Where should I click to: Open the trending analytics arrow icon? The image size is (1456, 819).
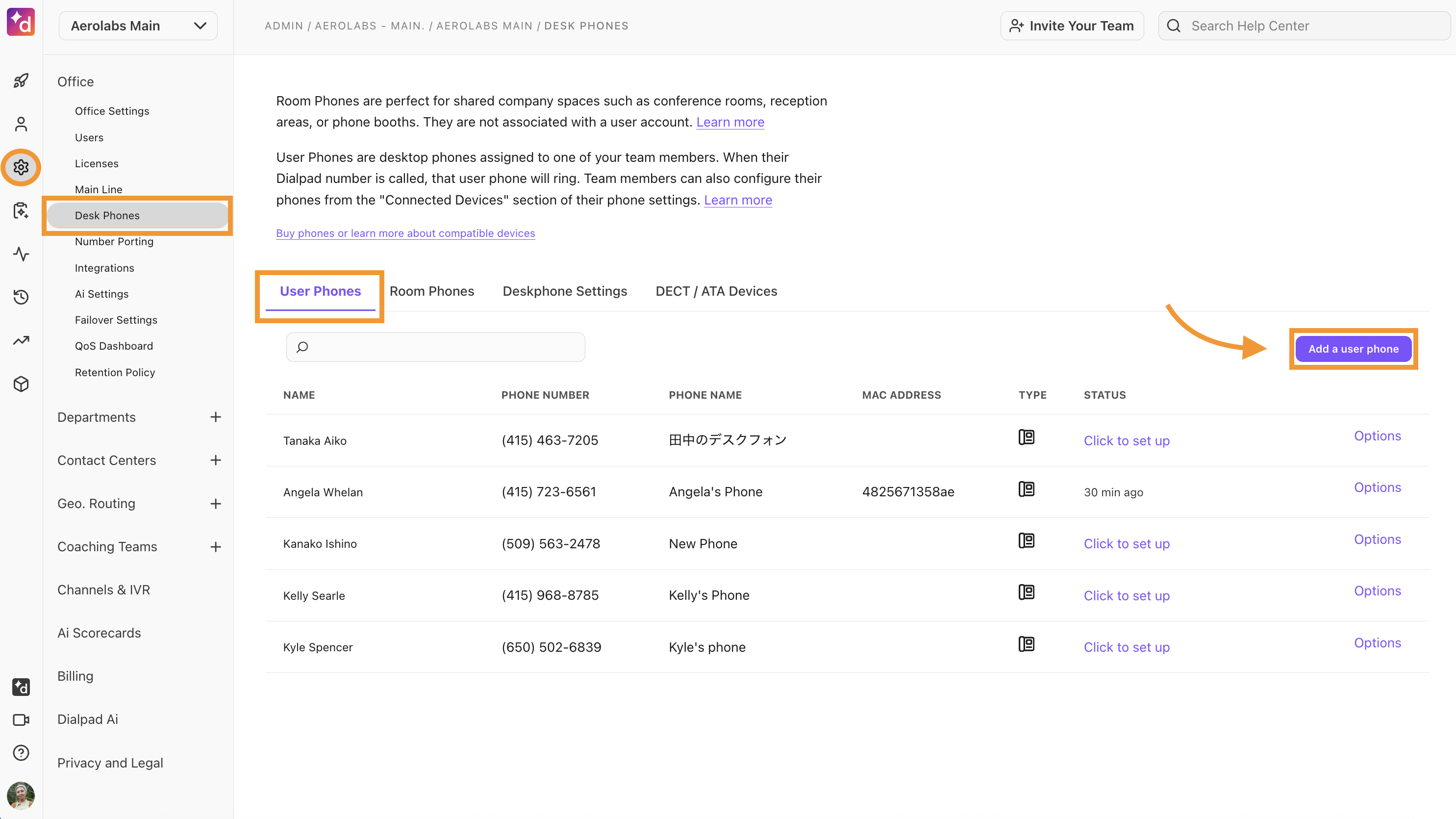point(21,340)
